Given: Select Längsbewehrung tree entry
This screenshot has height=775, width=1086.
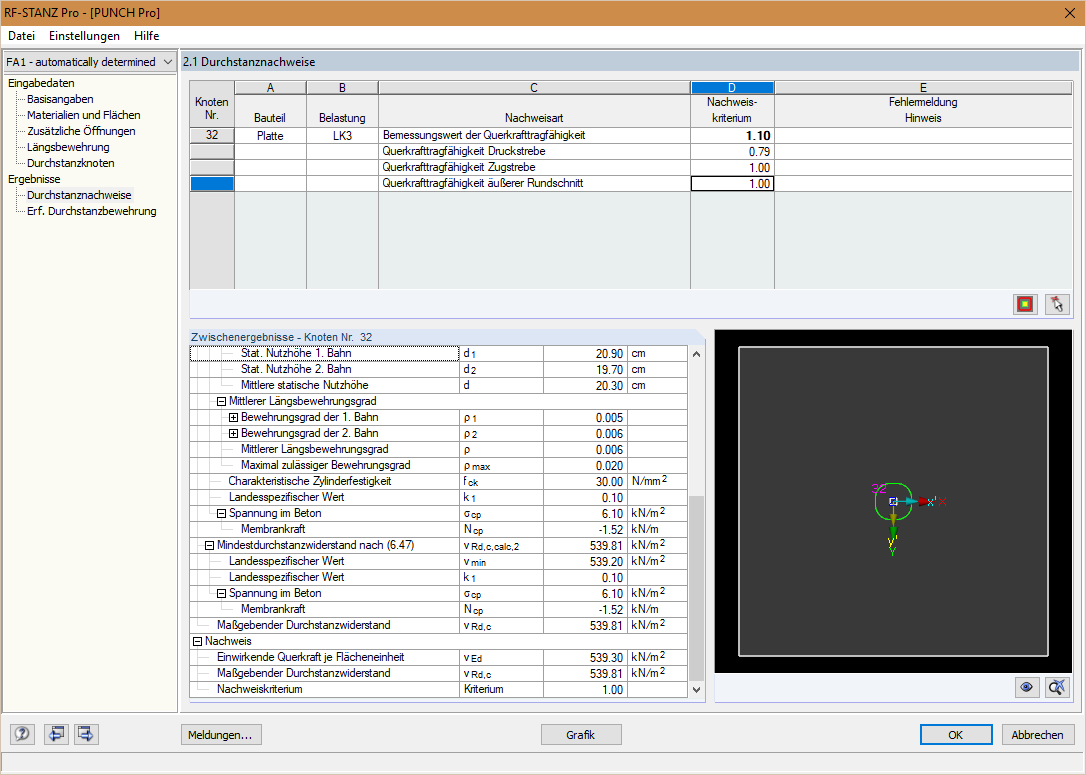Looking at the screenshot, I should [68, 147].
